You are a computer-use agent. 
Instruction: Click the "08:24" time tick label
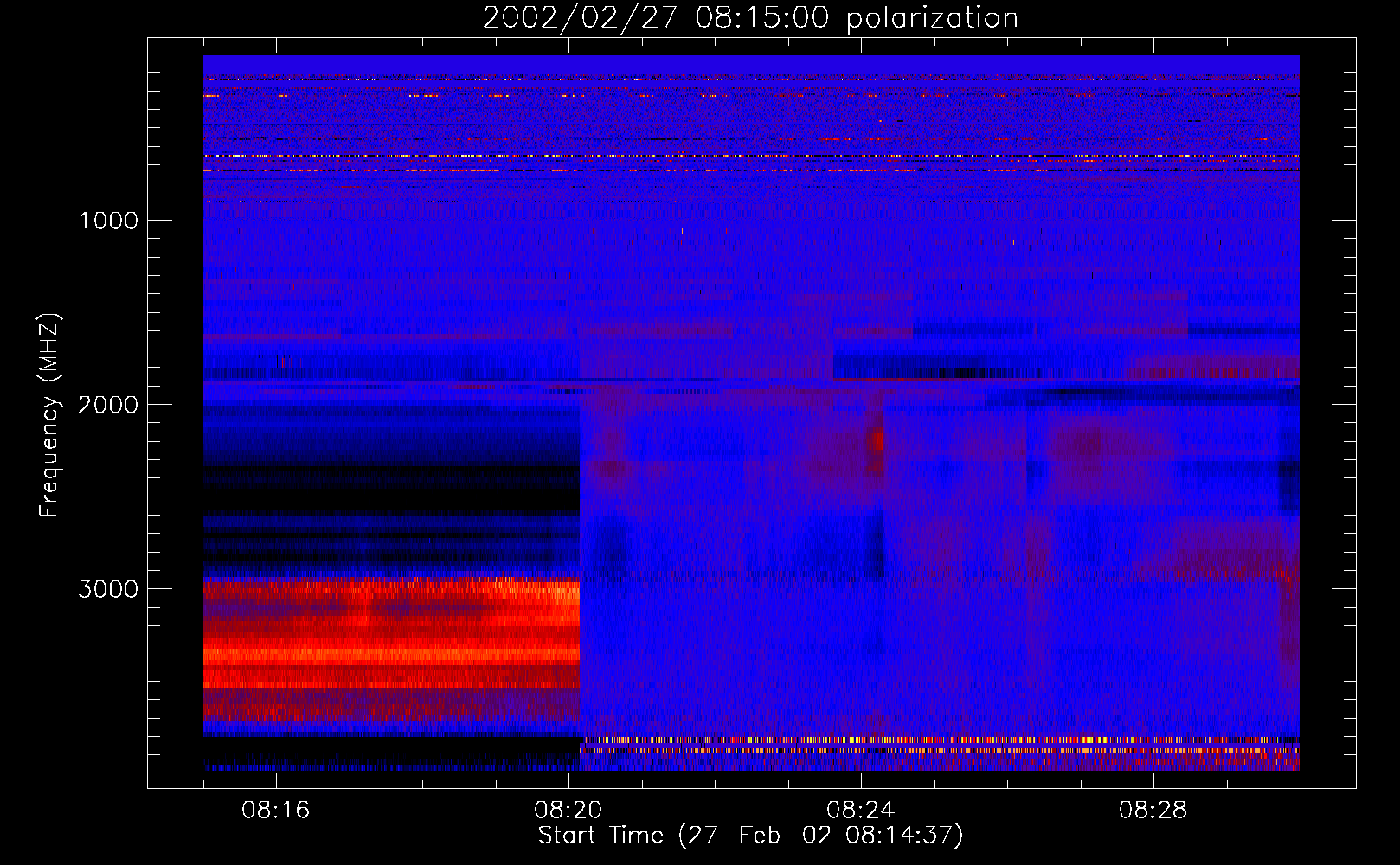861,811
